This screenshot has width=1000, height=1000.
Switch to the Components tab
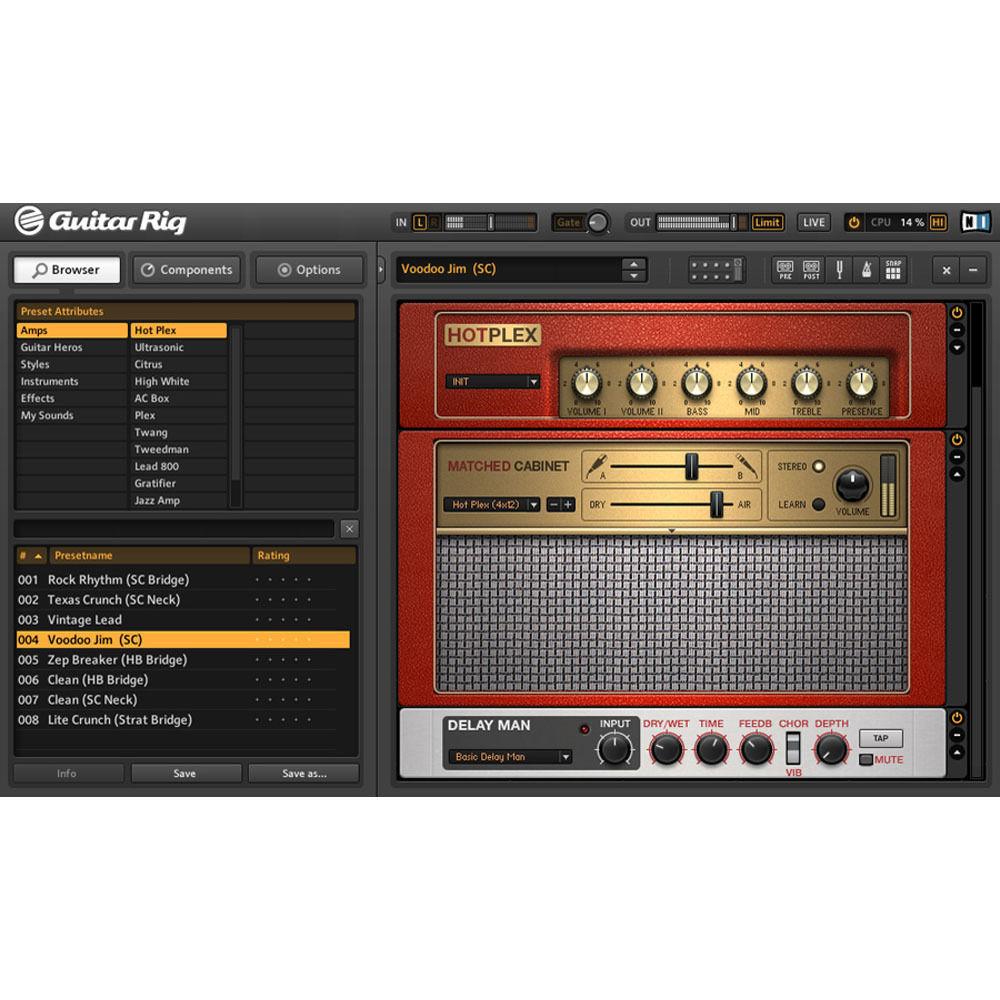(x=186, y=269)
